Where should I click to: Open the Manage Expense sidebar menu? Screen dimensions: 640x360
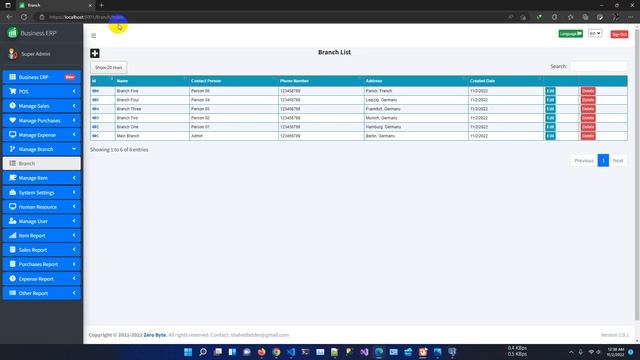pos(41,135)
